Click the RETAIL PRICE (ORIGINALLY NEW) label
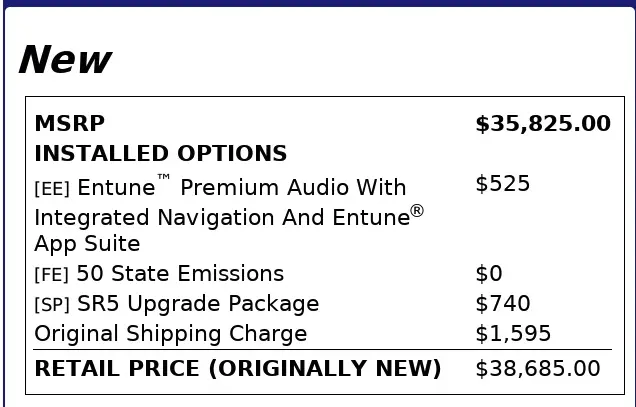Viewport: 636px width, 407px height. tap(237, 368)
